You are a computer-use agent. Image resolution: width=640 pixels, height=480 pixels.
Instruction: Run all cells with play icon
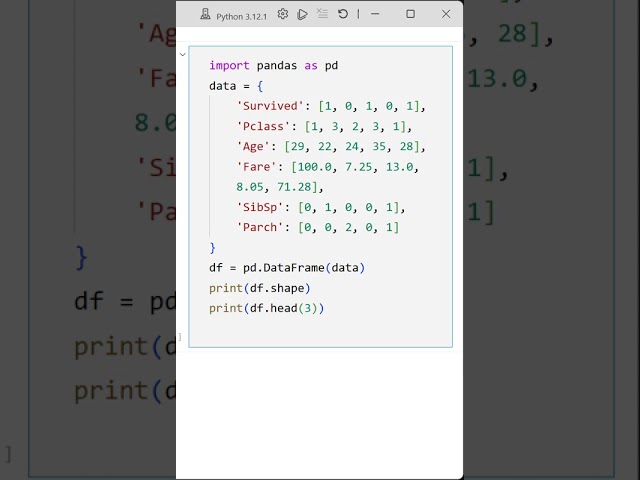302,14
